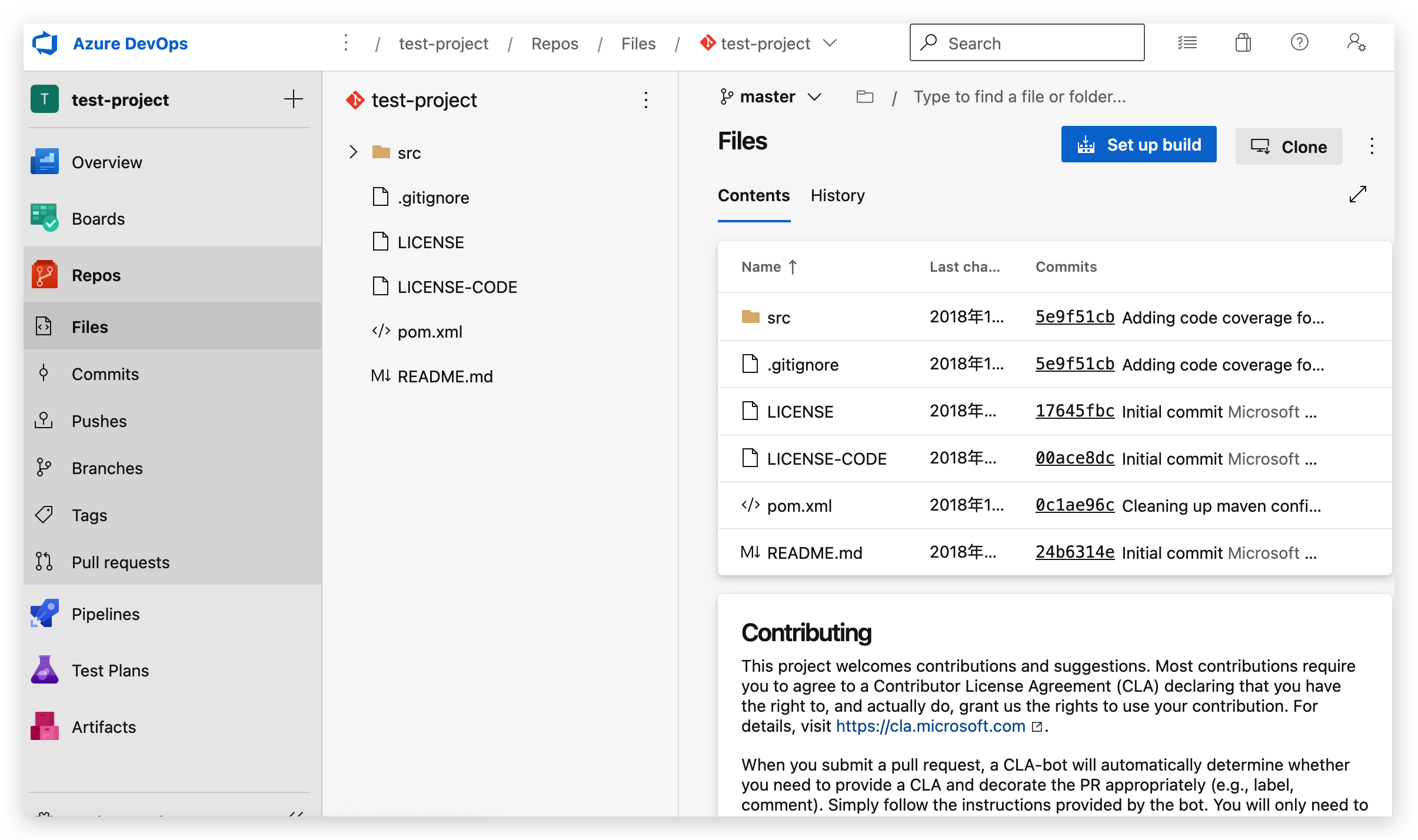Click the Azure DevOps logo icon

(x=45, y=44)
